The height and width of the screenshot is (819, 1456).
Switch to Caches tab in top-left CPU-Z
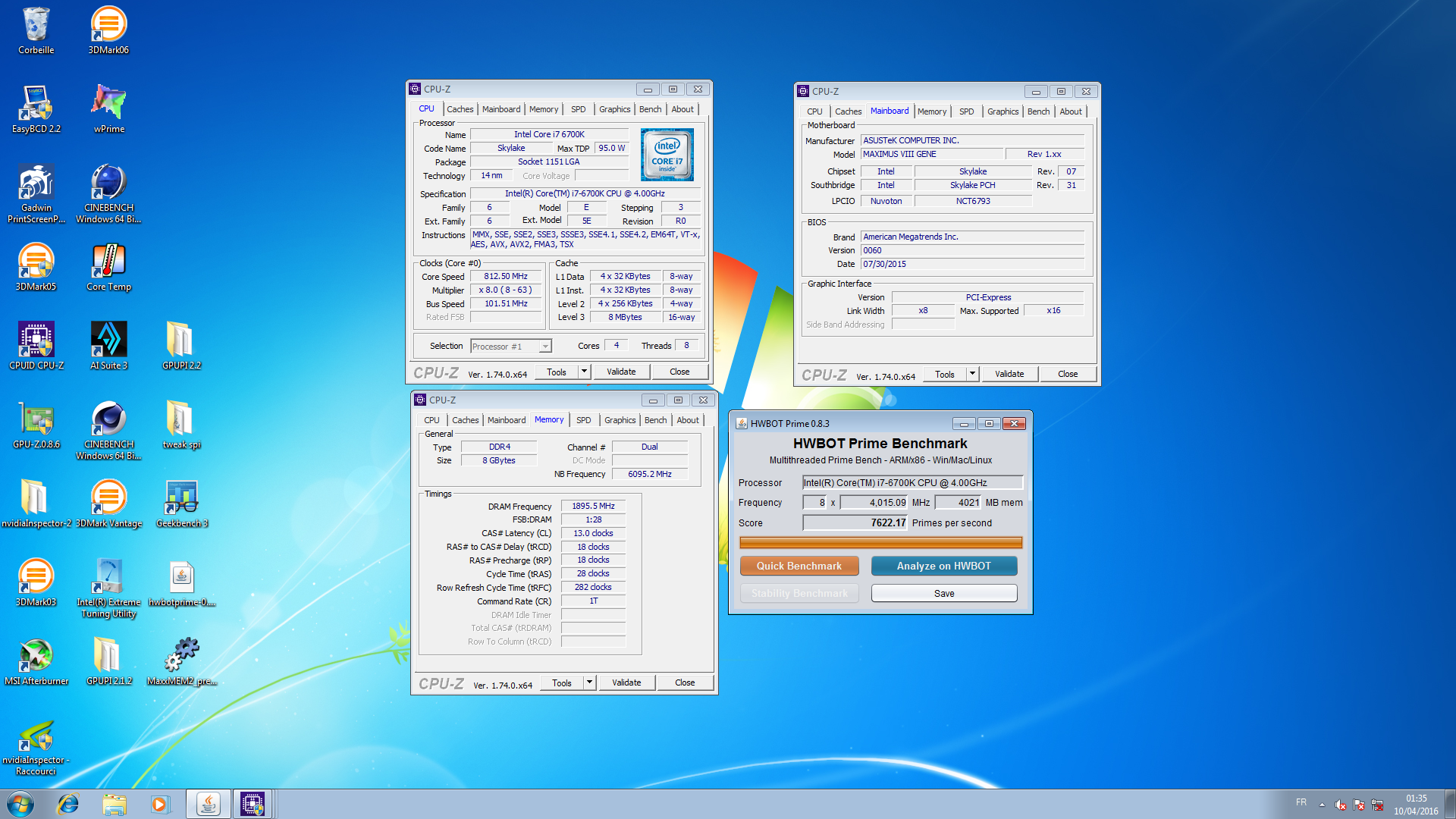pos(460,109)
